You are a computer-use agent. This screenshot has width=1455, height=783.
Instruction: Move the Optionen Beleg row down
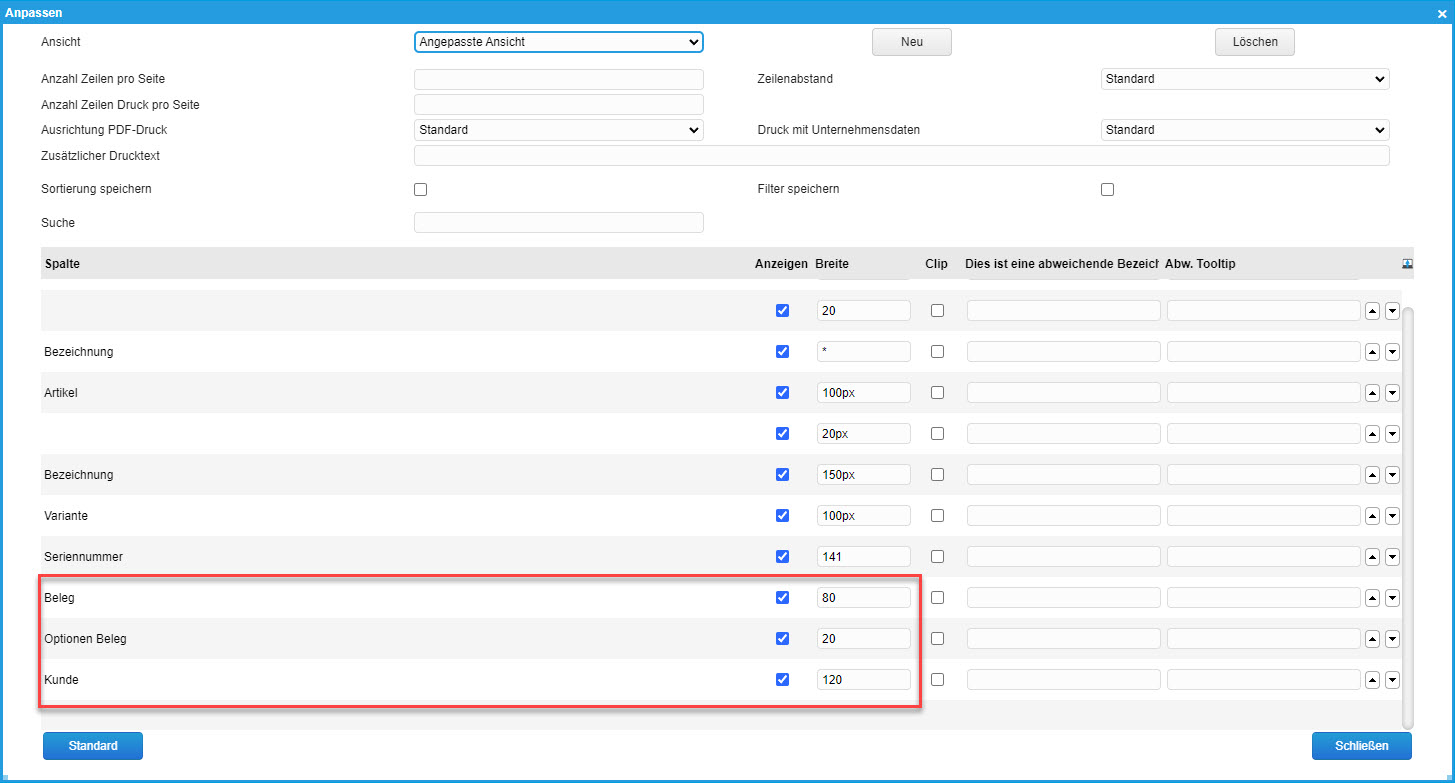[x=1392, y=639]
